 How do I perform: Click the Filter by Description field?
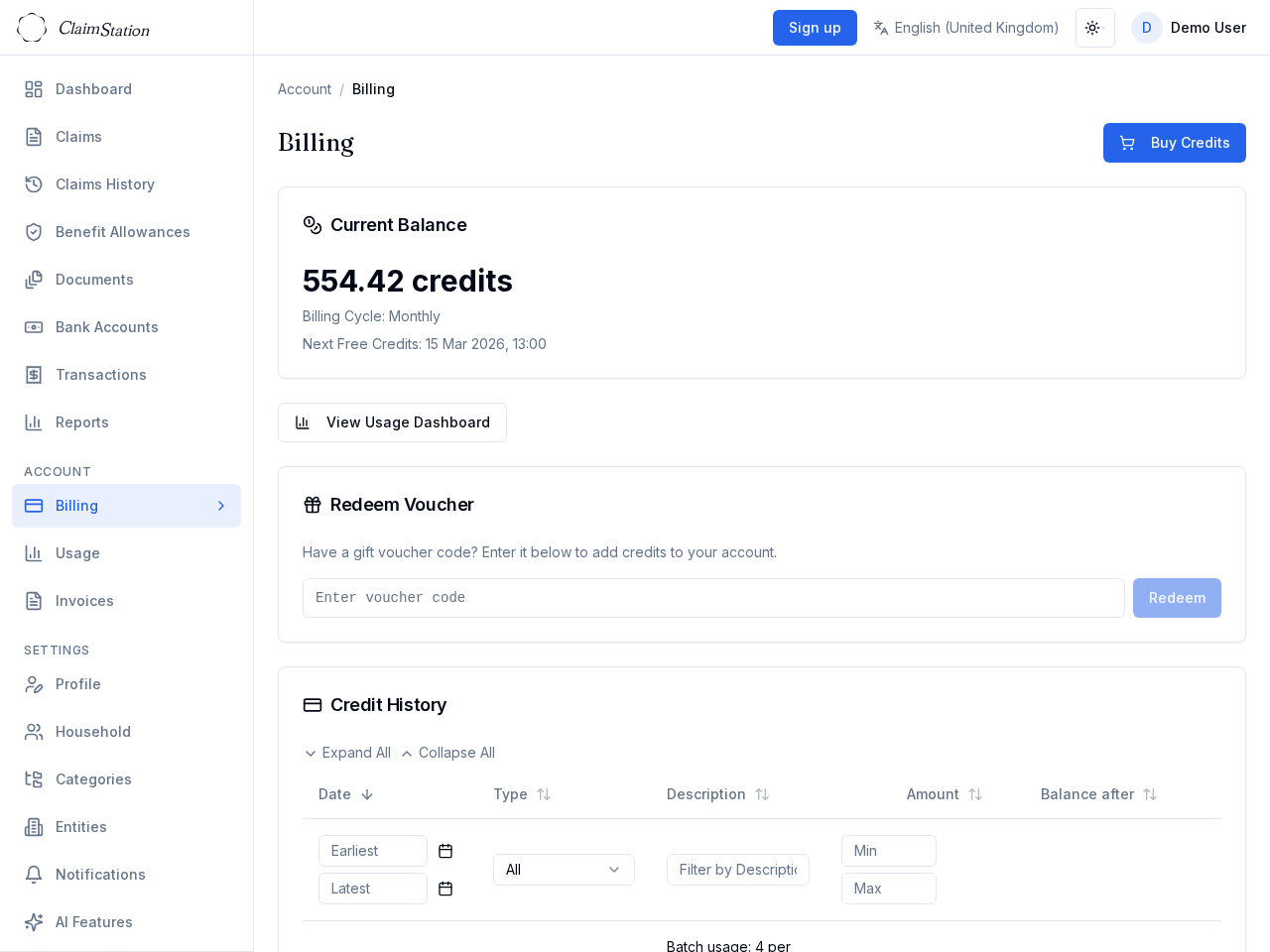[x=738, y=870]
